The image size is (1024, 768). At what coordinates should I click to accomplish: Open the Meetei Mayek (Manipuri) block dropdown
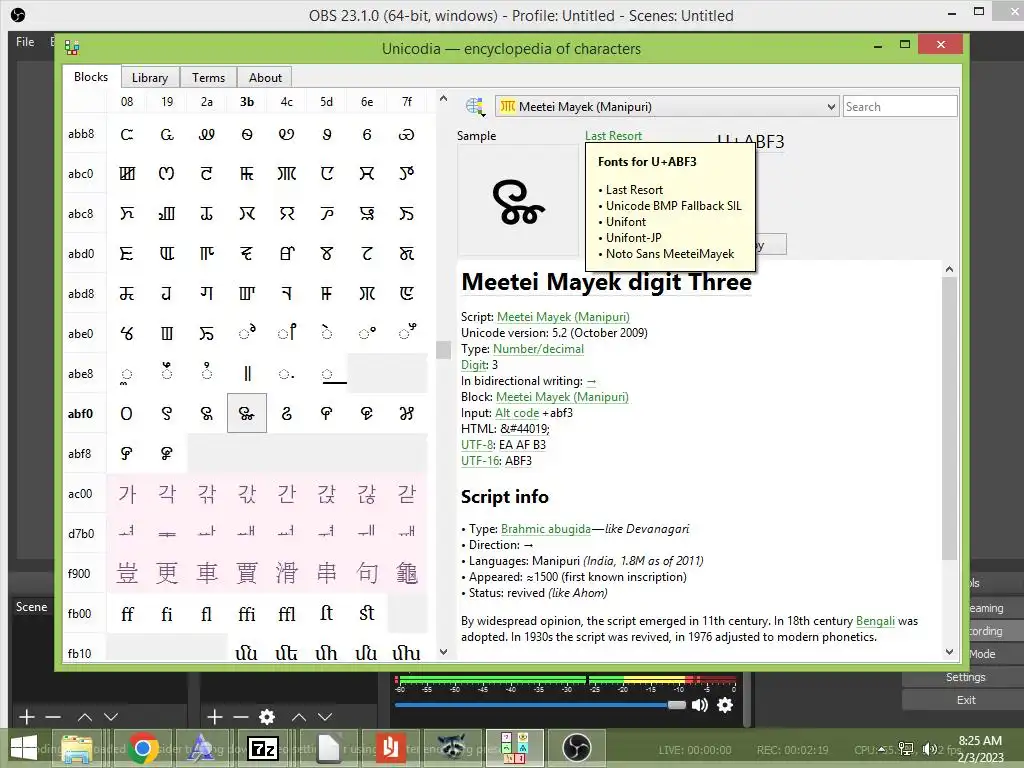coord(667,106)
